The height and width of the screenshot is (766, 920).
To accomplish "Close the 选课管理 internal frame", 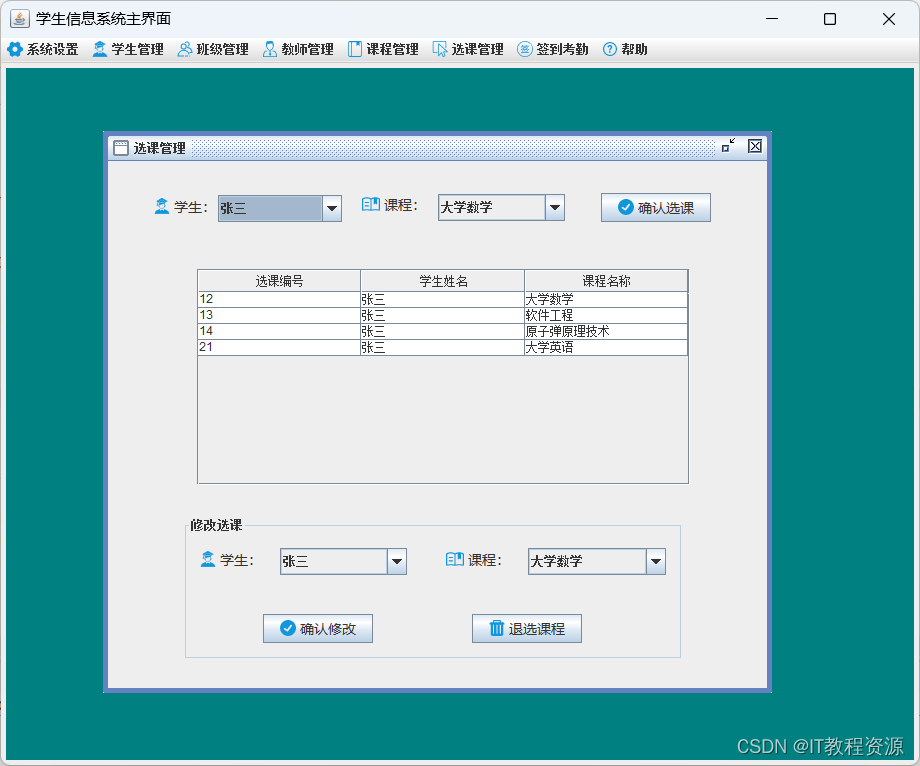I will (x=755, y=146).
